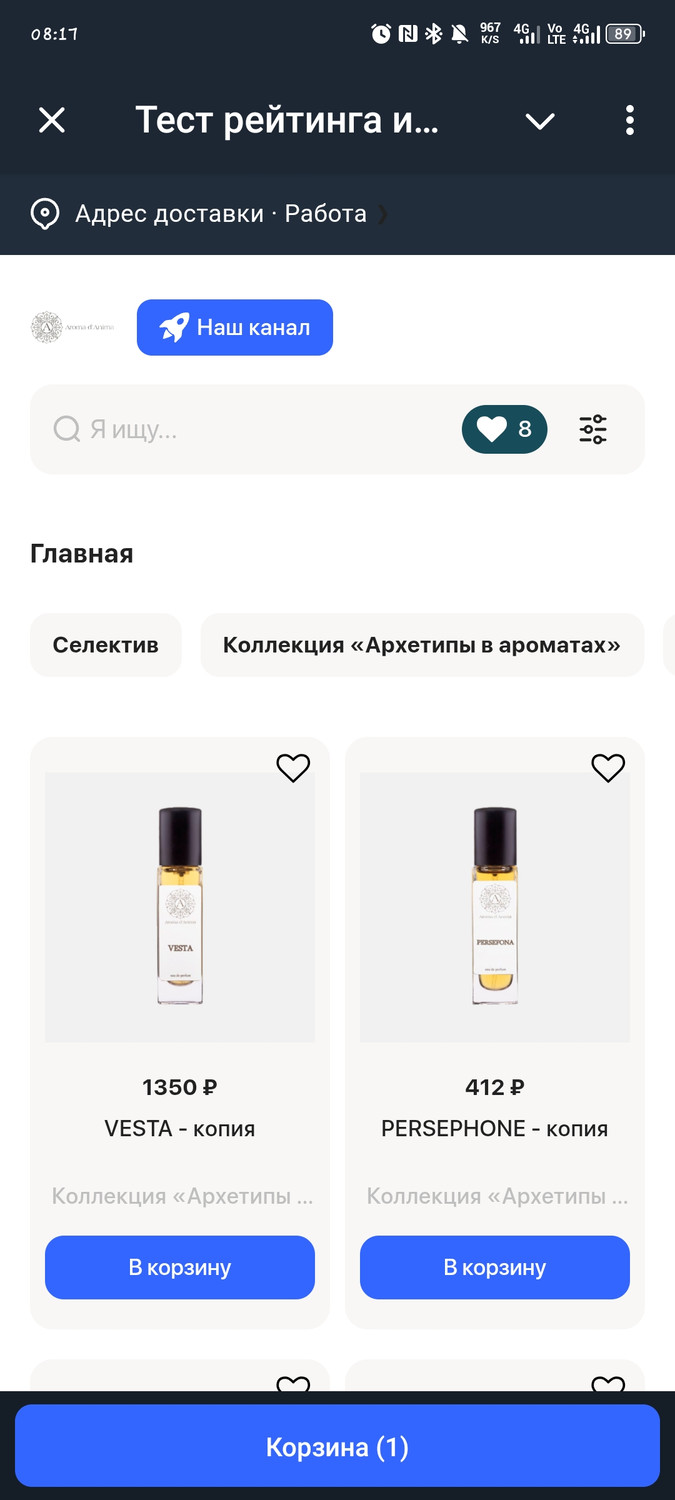The width and height of the screenshot is (675, 1500).
Task: Toggle favorite heart on VESTA product
Action: (293, 768)
